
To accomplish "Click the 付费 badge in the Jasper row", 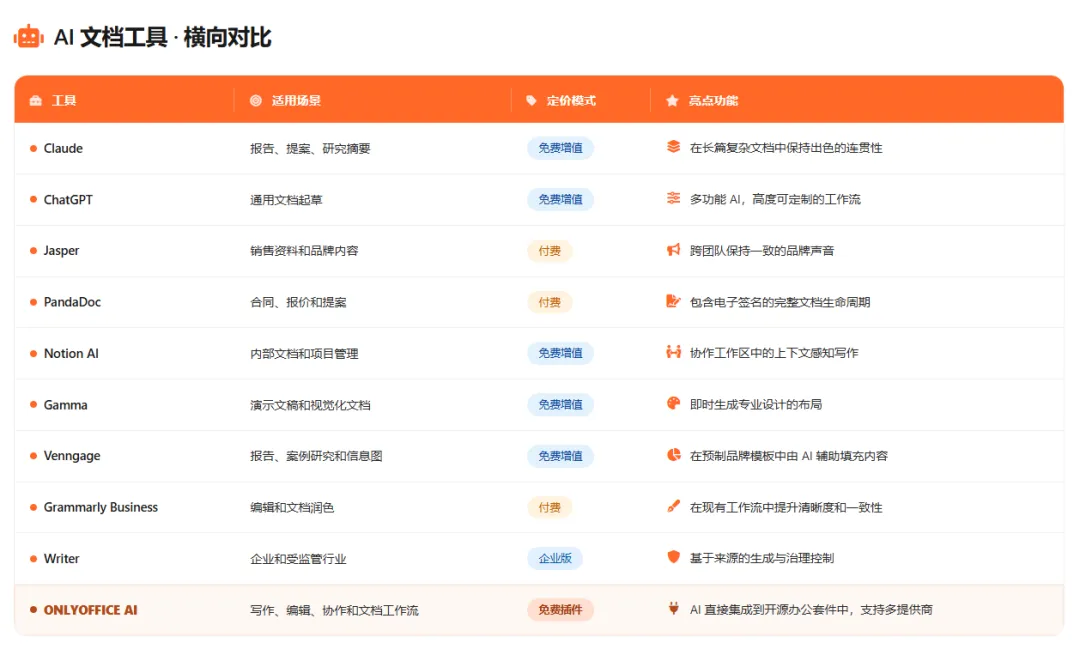I will click(549, 251).
